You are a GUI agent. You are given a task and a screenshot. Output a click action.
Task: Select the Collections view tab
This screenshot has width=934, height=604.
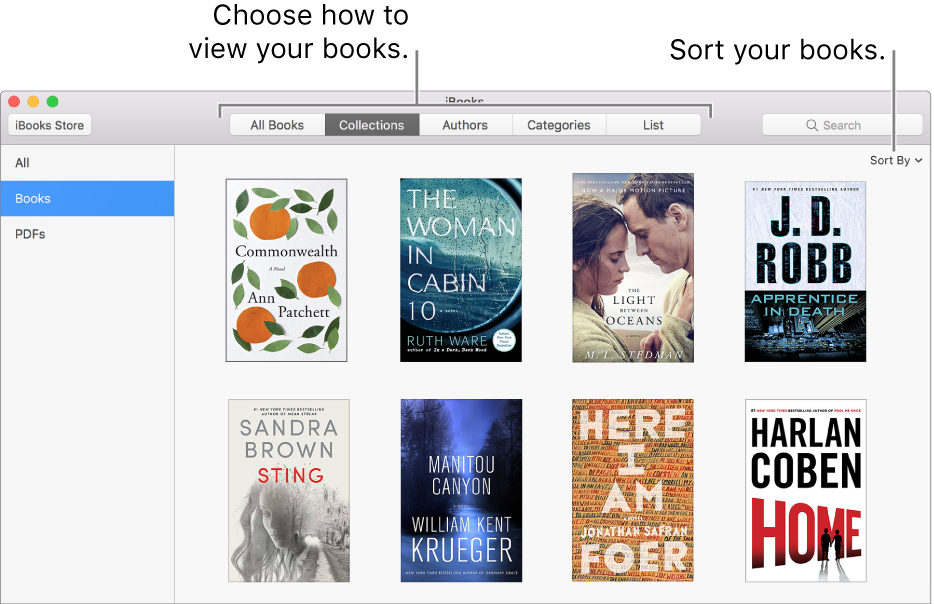(372, 125)
